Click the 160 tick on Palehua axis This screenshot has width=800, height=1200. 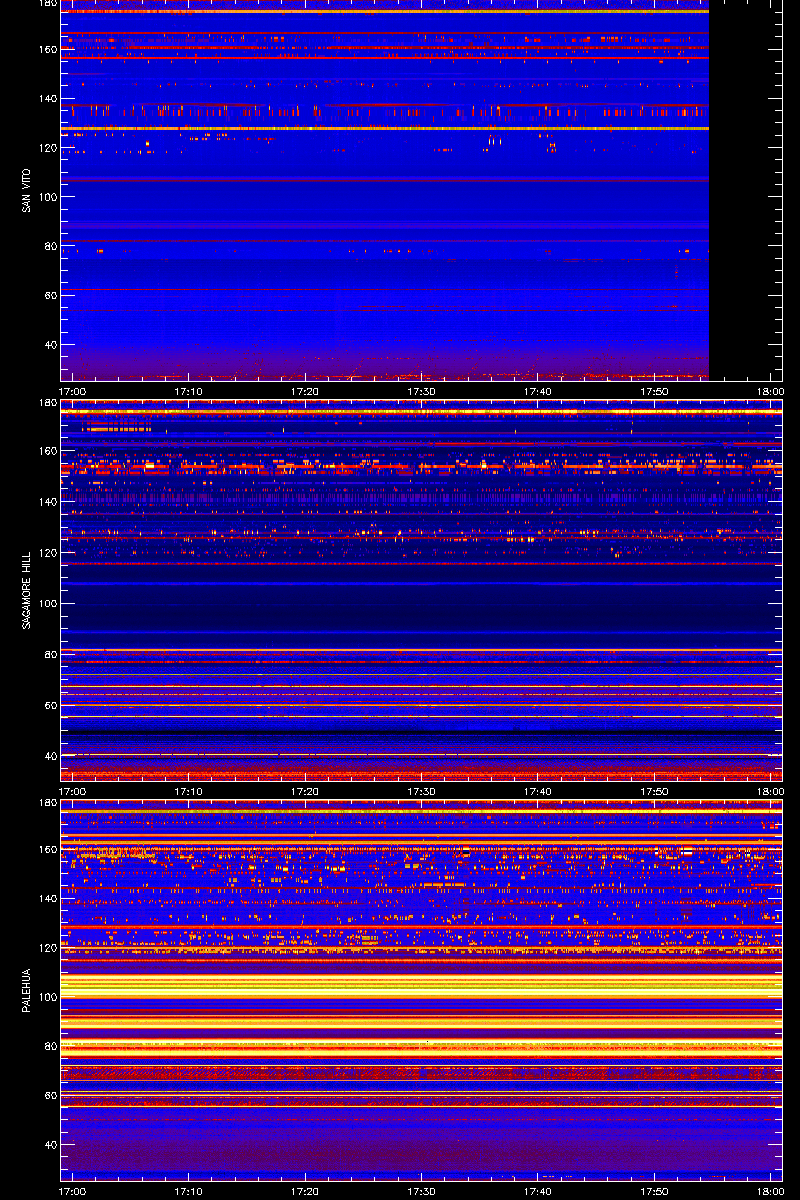click(47, 850)
